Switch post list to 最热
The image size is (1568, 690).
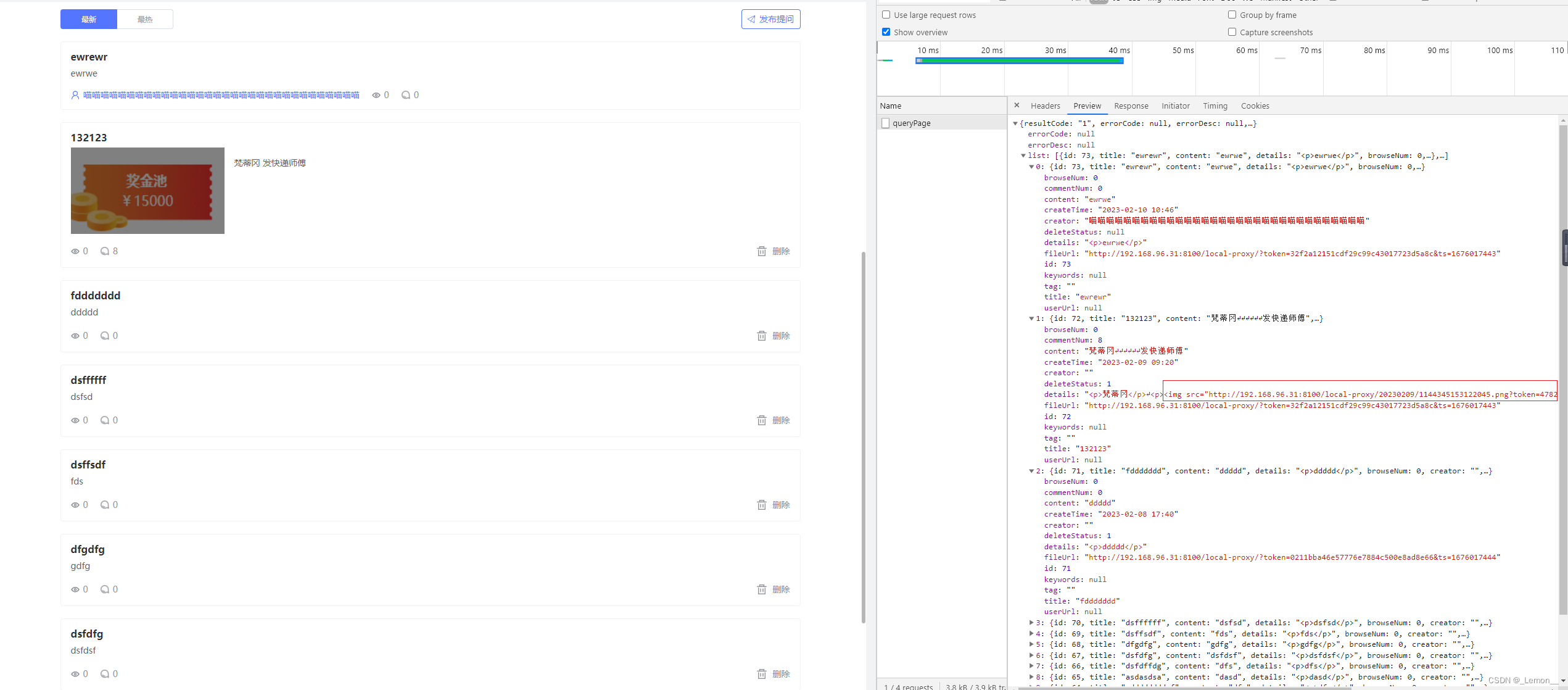[x=145, y=19]
